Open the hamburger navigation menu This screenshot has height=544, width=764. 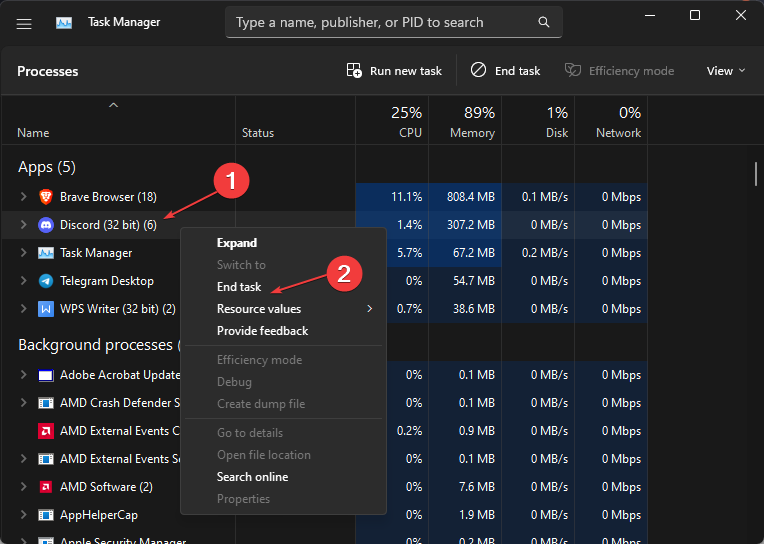[x=24, y=23]
